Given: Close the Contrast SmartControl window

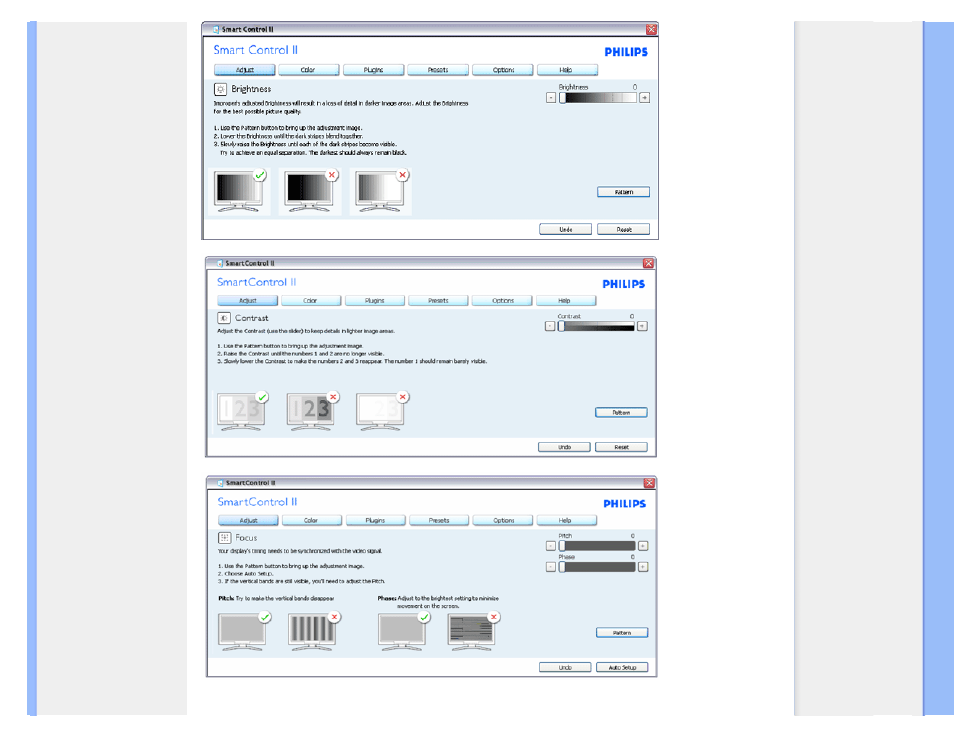Looking at the screenshot, I should 649,264.
